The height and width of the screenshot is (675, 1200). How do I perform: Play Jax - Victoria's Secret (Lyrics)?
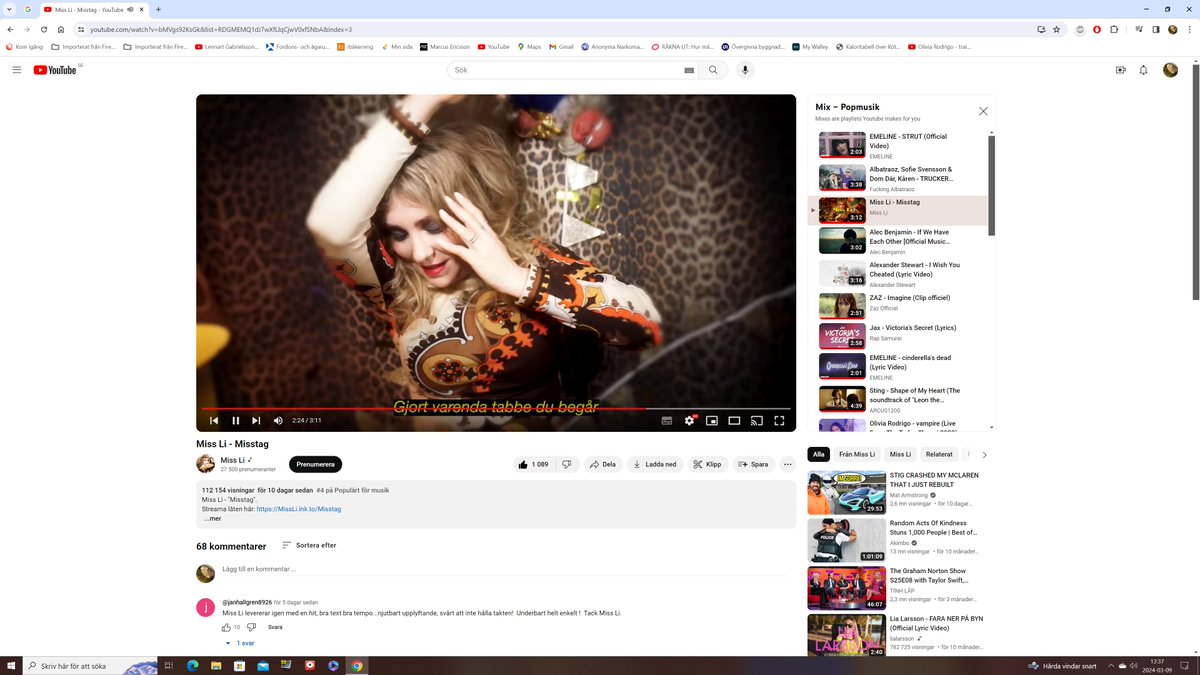(x=897, y=336)
